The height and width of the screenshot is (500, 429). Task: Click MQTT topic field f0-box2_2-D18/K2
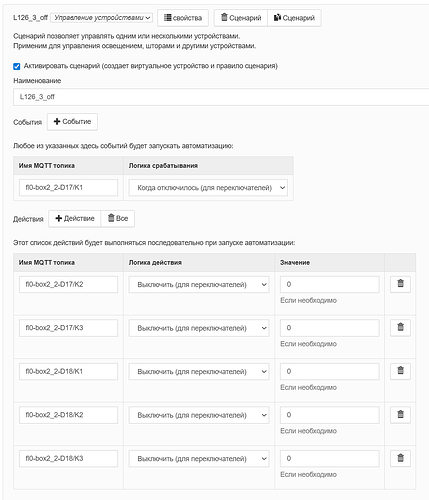tap(68, 415)
